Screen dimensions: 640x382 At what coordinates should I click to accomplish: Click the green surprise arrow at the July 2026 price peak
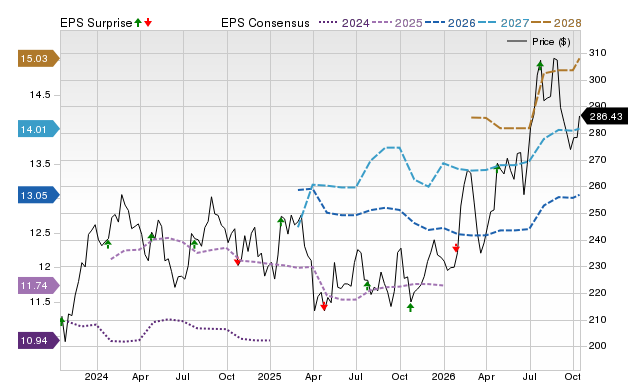click(540, 65)
